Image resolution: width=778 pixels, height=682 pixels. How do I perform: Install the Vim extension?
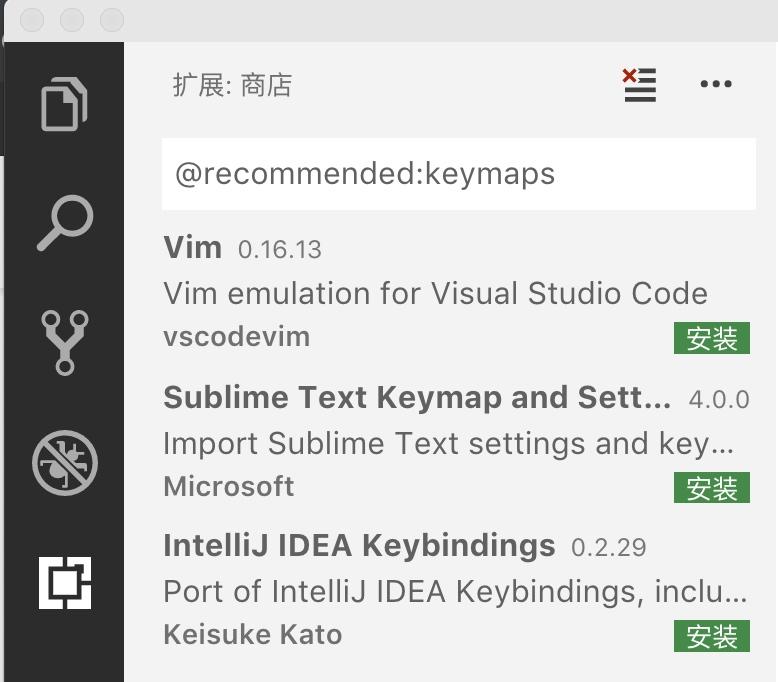712,338
